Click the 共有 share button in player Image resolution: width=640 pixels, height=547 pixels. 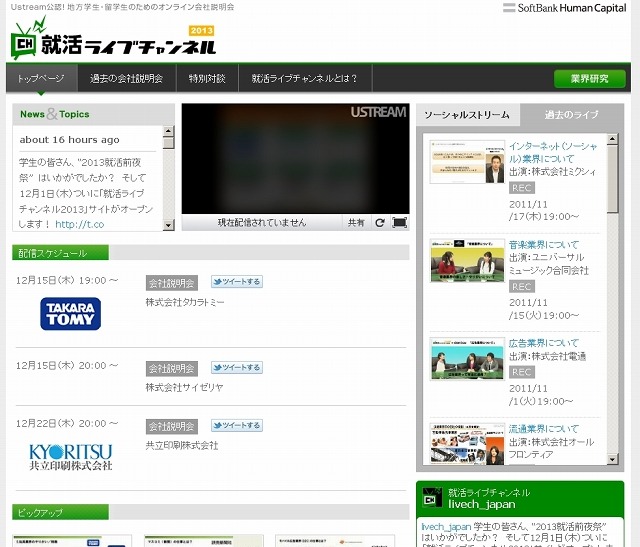point(356,223)
